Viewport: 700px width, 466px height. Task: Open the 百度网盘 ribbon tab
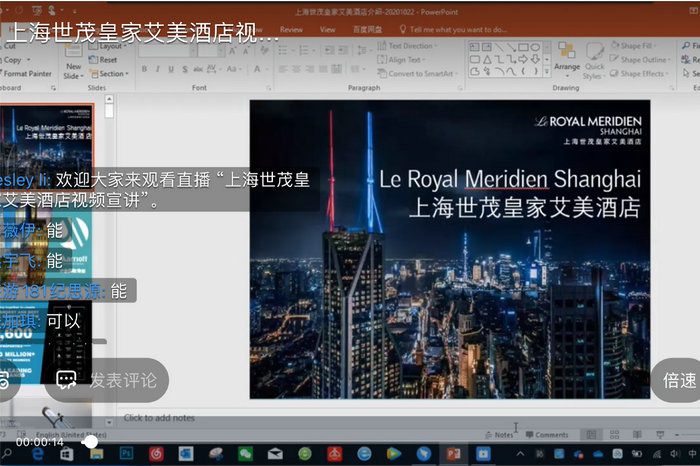click(x=367, y=29)
